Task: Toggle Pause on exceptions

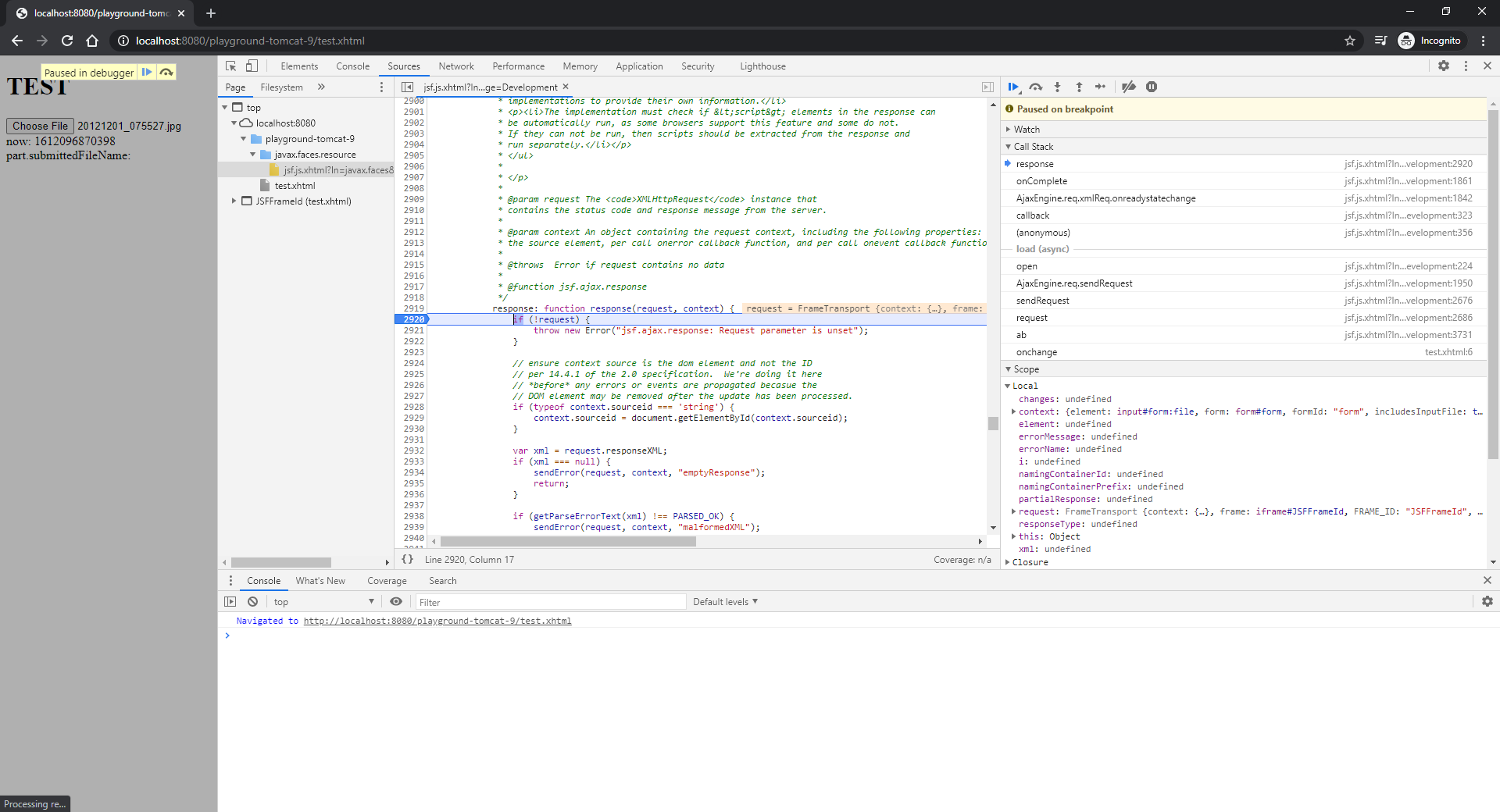Action: (x=1152, y=87)
